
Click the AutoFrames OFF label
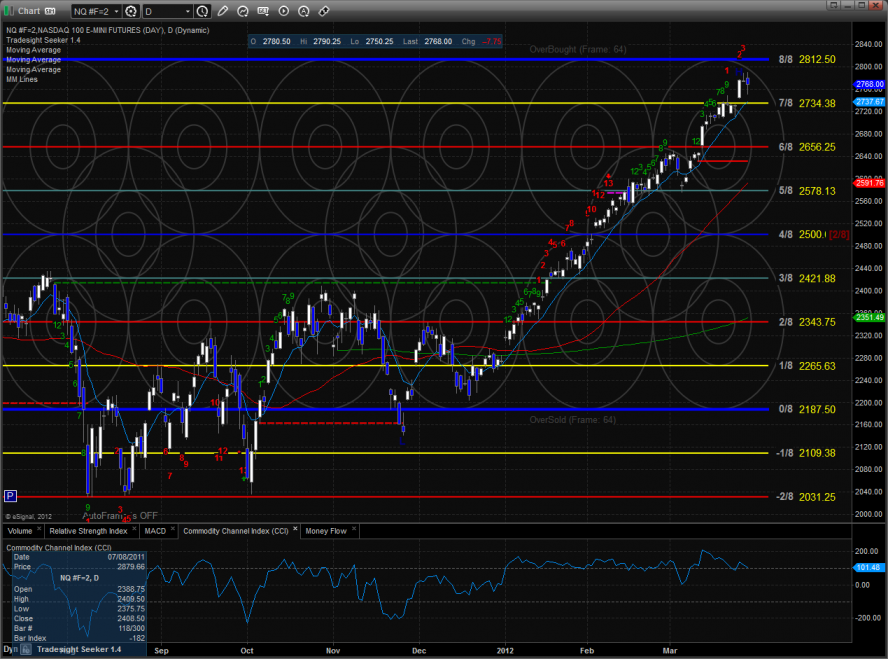coord(120,515)
